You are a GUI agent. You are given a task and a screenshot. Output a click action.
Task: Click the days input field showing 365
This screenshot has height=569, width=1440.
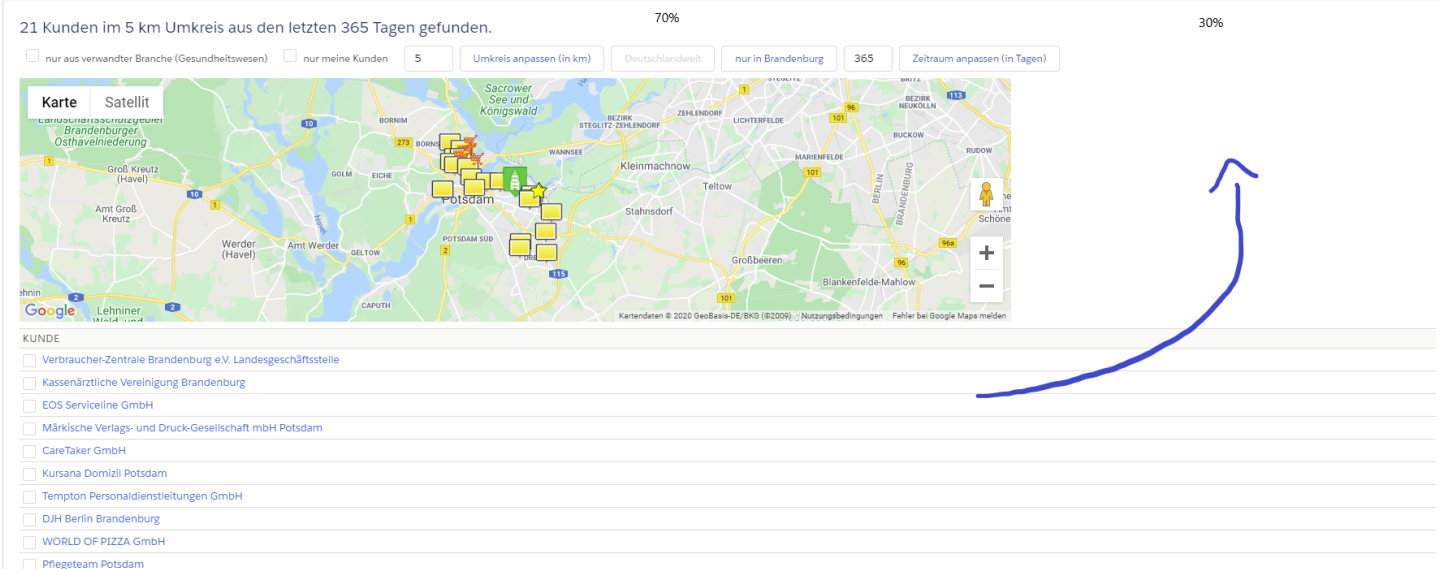[x=867, y=59]
